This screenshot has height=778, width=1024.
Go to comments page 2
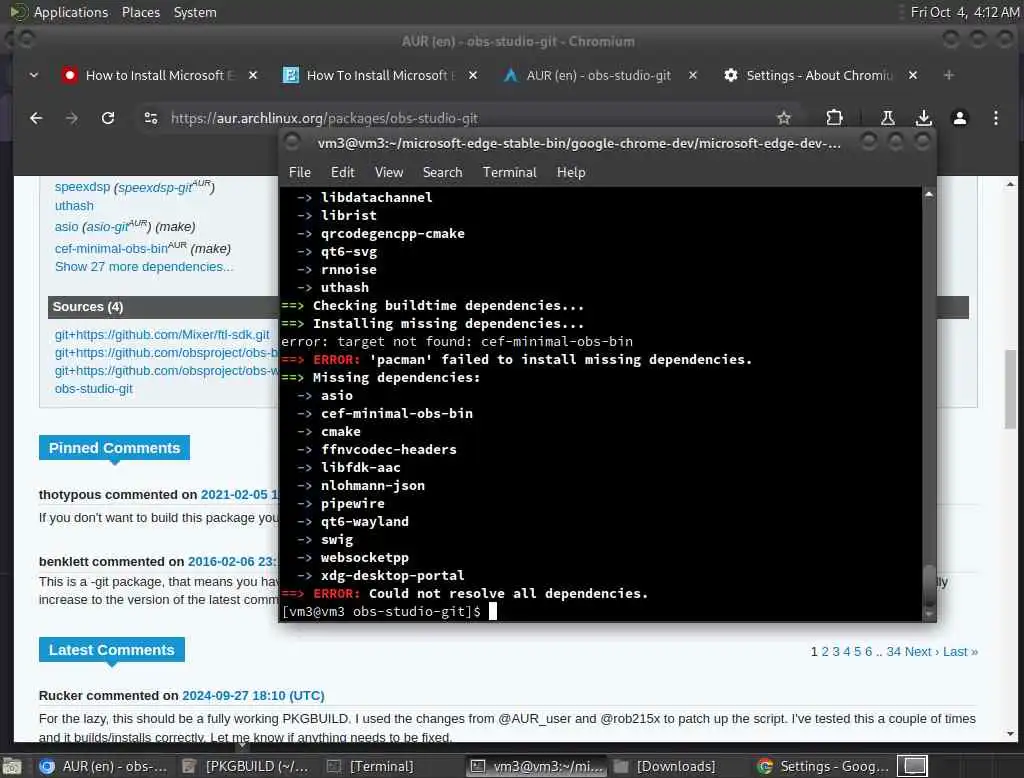(x=825, y=651)
